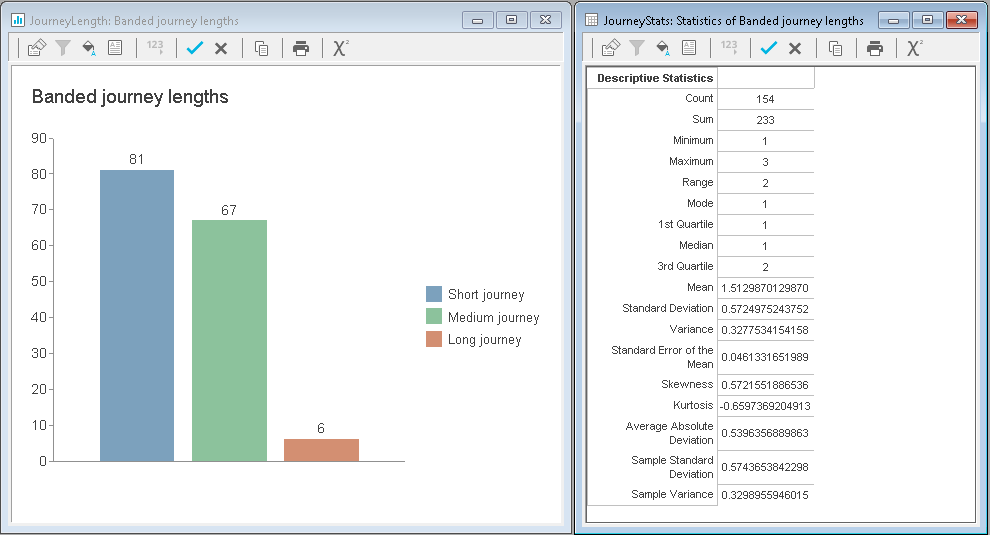Image resolution: width=990 pixels, height=535 pixels.
Task: Select the green Medium journey bar
Action: [229, 340]
